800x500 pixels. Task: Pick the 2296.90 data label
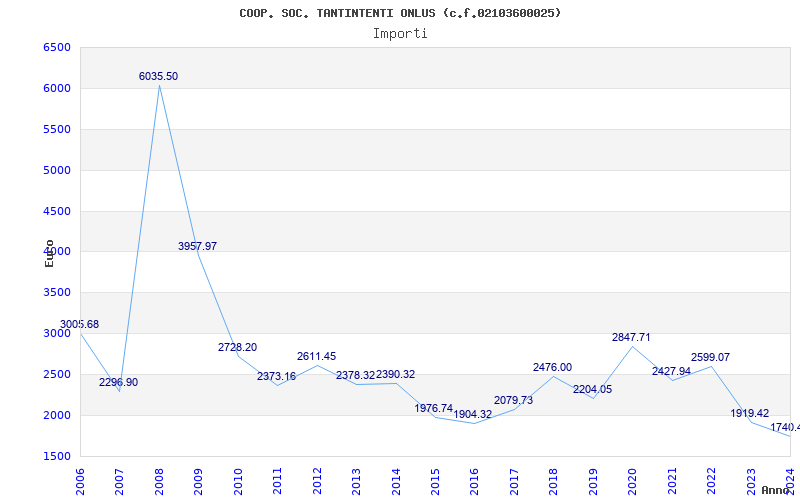[x=118, y=383]
